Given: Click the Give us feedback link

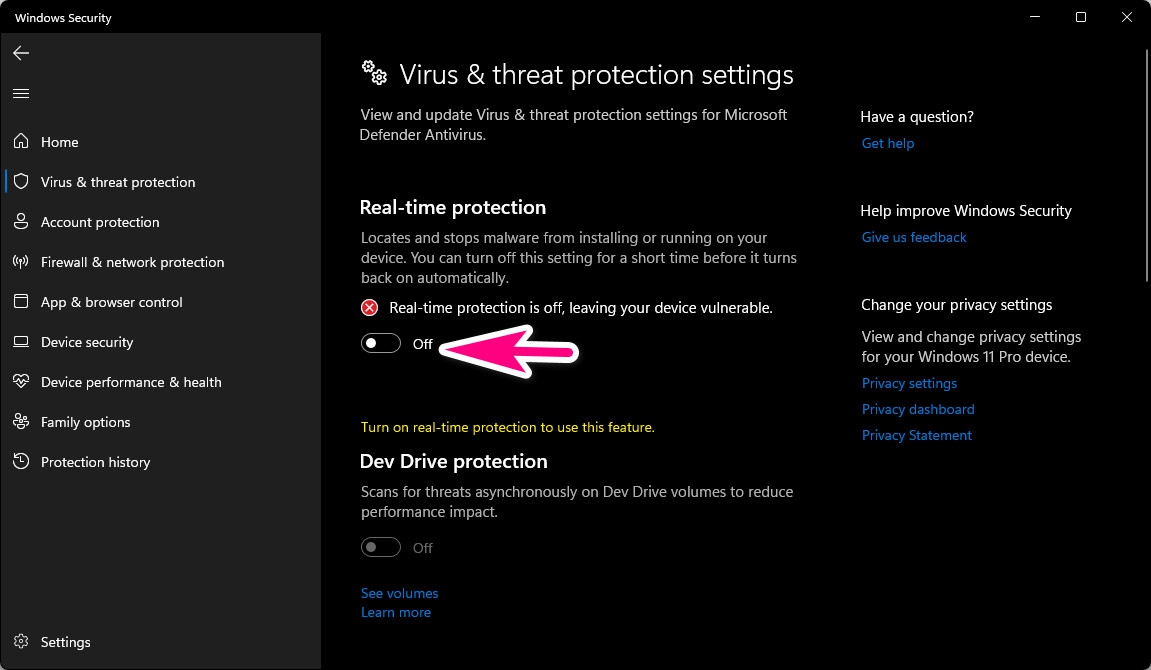Looking at the screenshot, I should click(914, 237).
